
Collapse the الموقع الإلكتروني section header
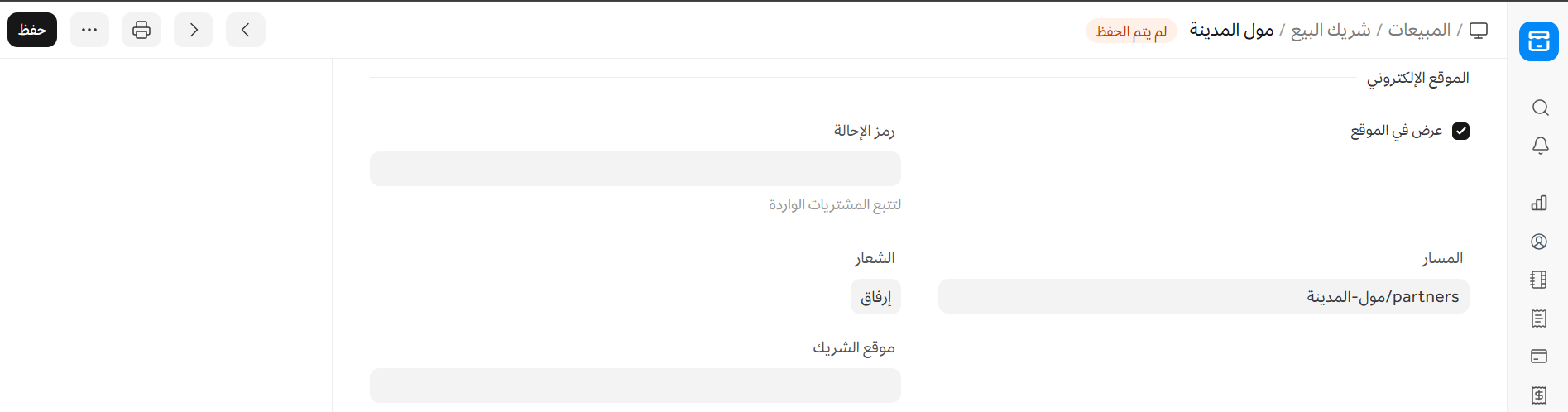[1417, 78]
